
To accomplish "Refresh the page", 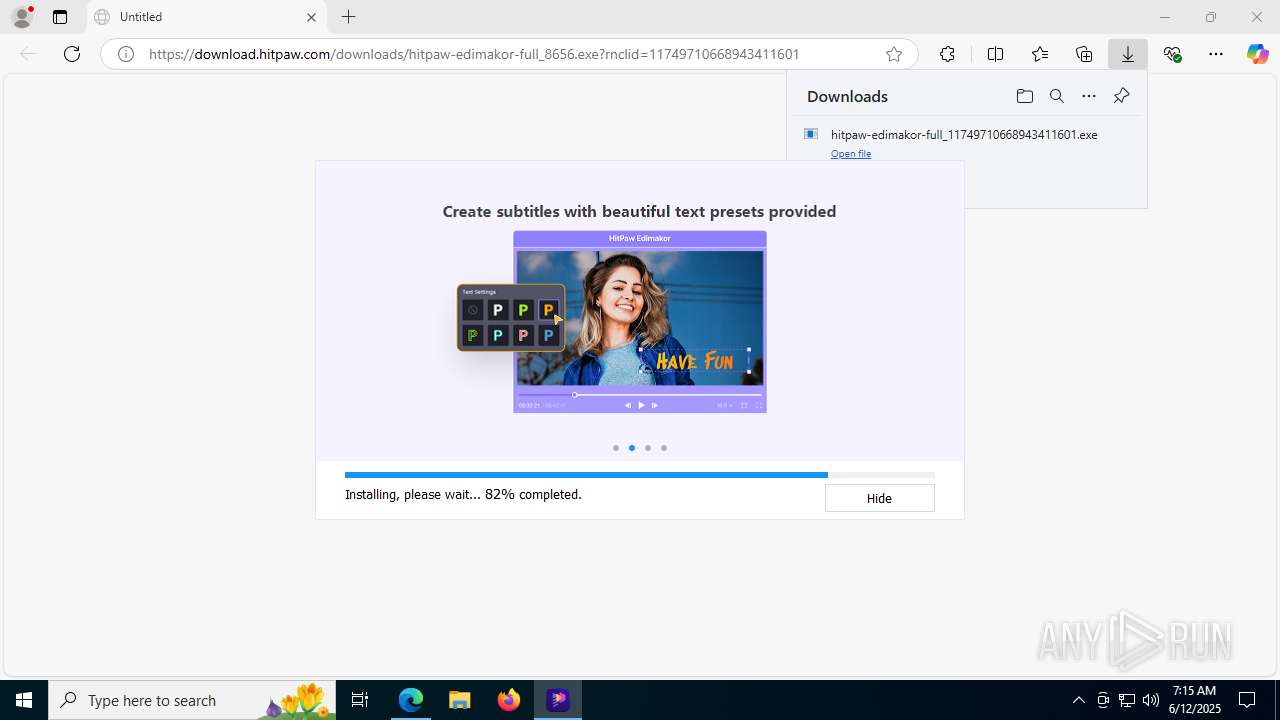I will click(x=72, y=54).
